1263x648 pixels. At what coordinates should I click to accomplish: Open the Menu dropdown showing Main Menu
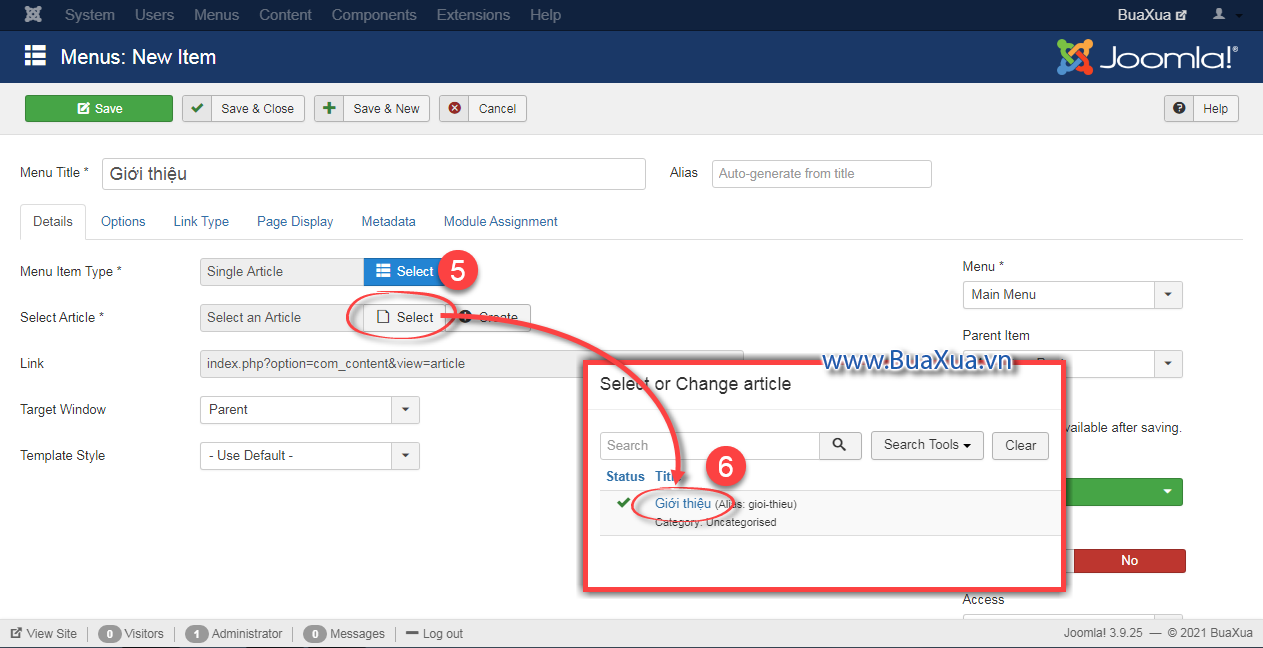click(x=1072, y=294)
